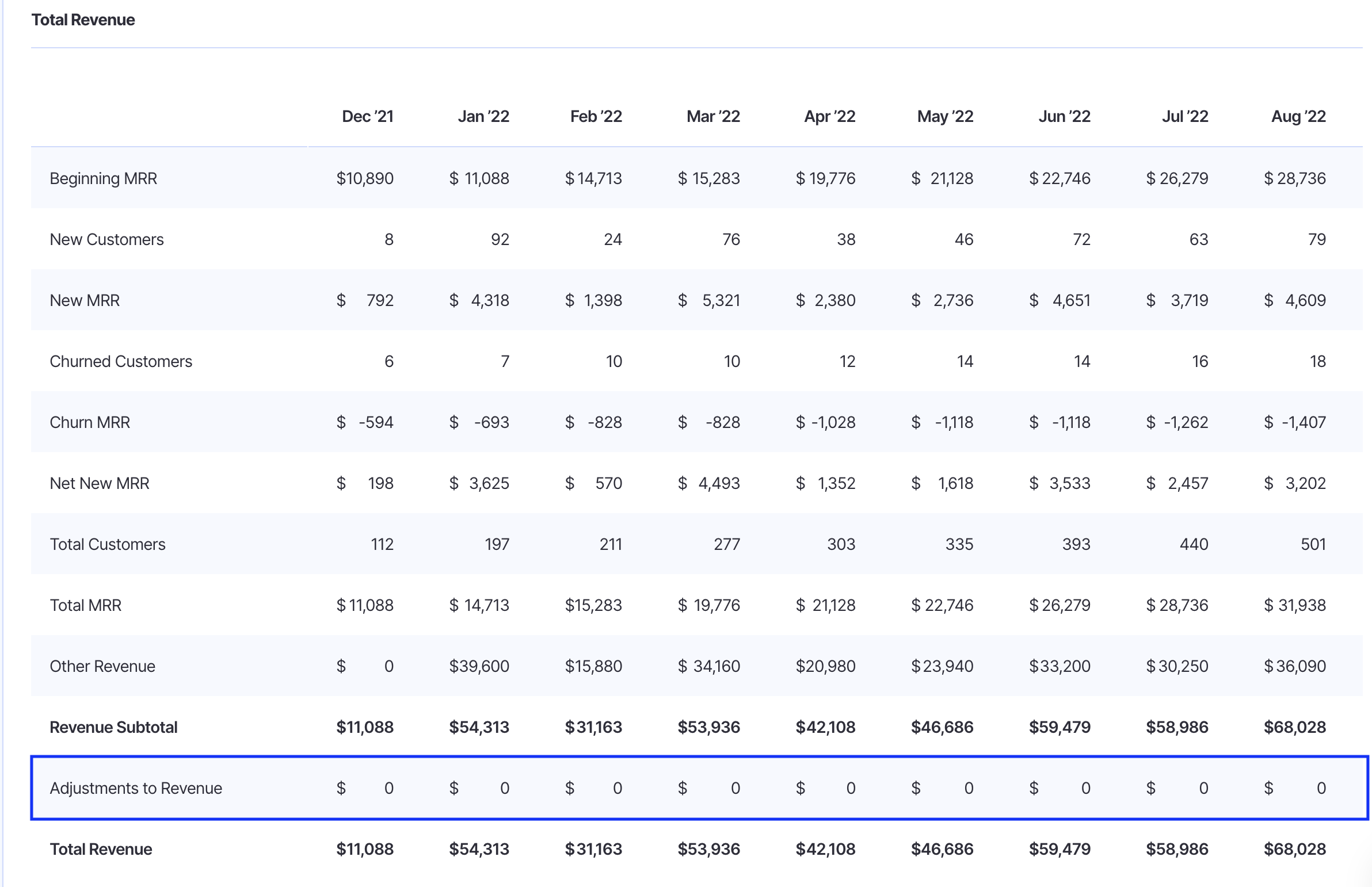Select Jul '22 Total Customers value 440
1372x887 pixels.
coord(1194,544)
